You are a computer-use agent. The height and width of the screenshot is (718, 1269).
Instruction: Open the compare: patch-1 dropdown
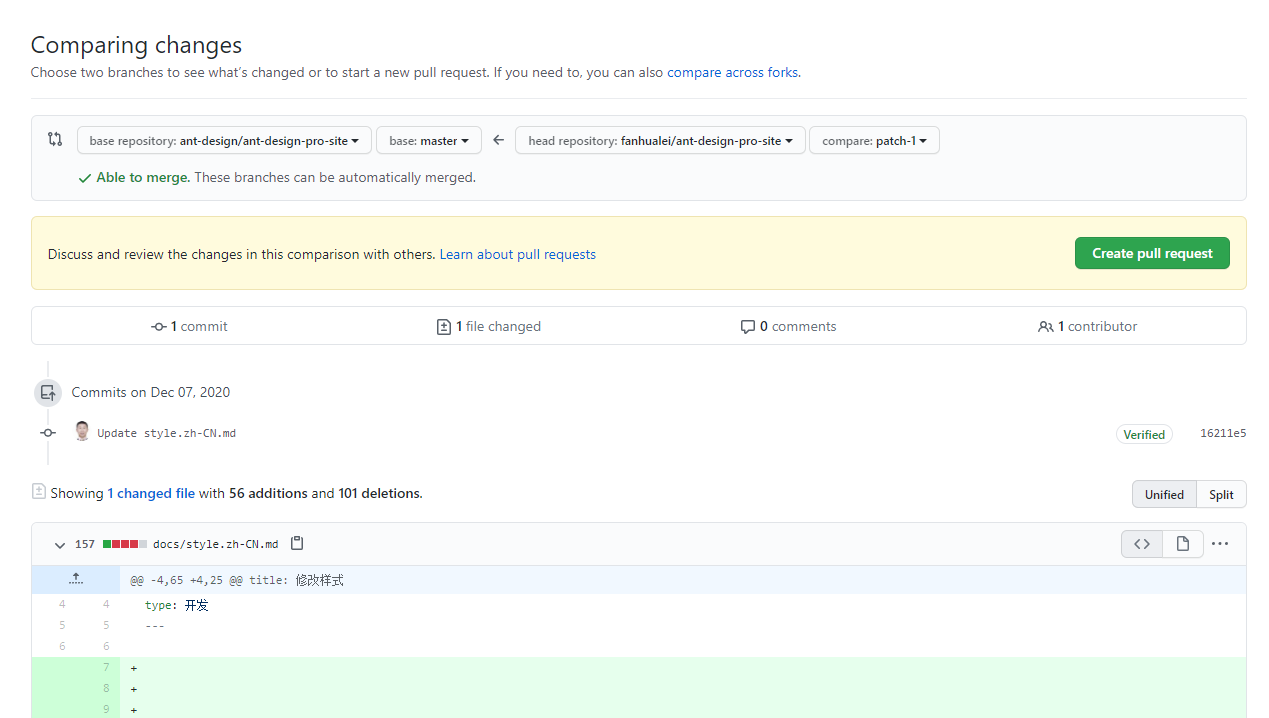coord(874,140)
